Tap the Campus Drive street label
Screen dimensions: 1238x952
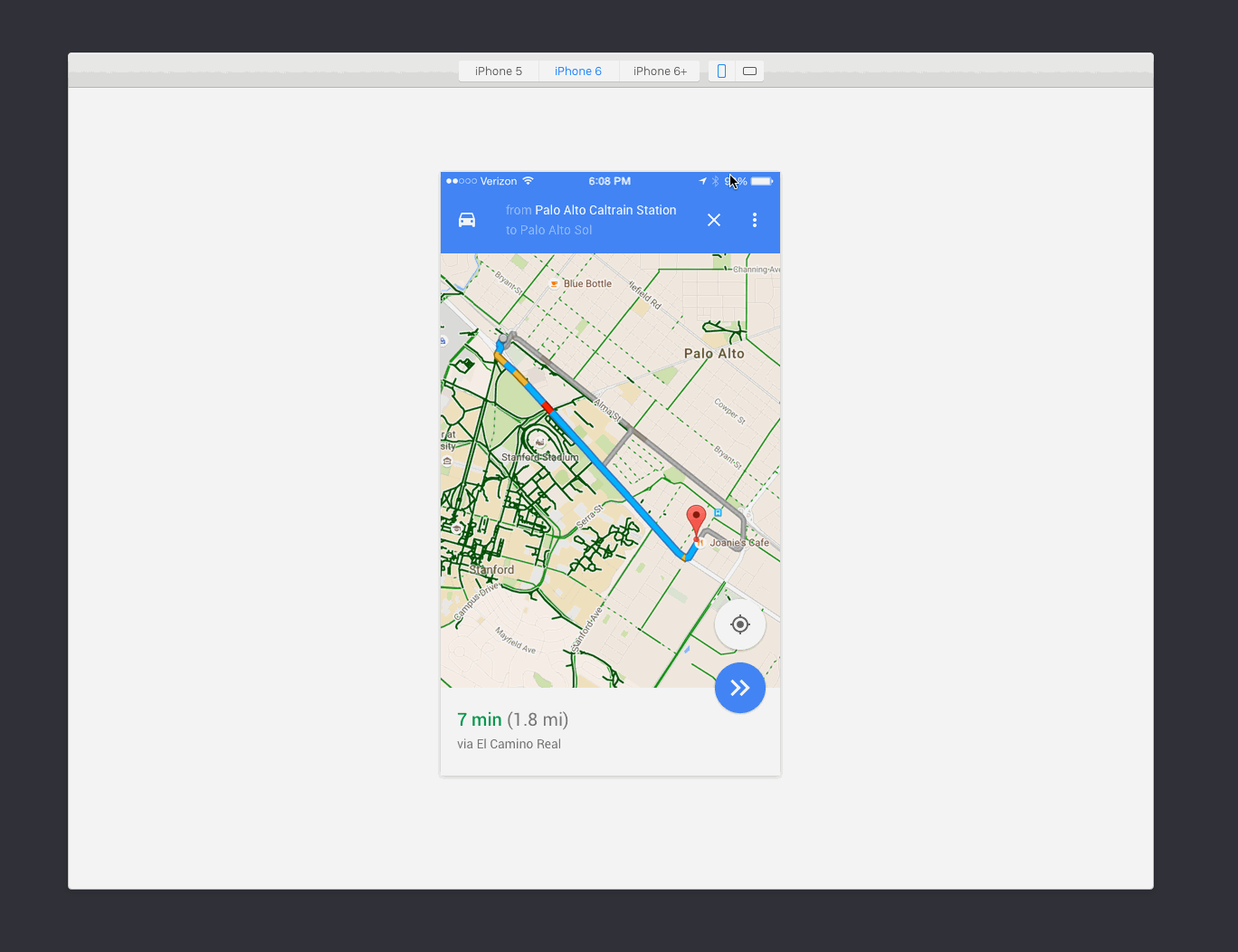coord(476,602)
